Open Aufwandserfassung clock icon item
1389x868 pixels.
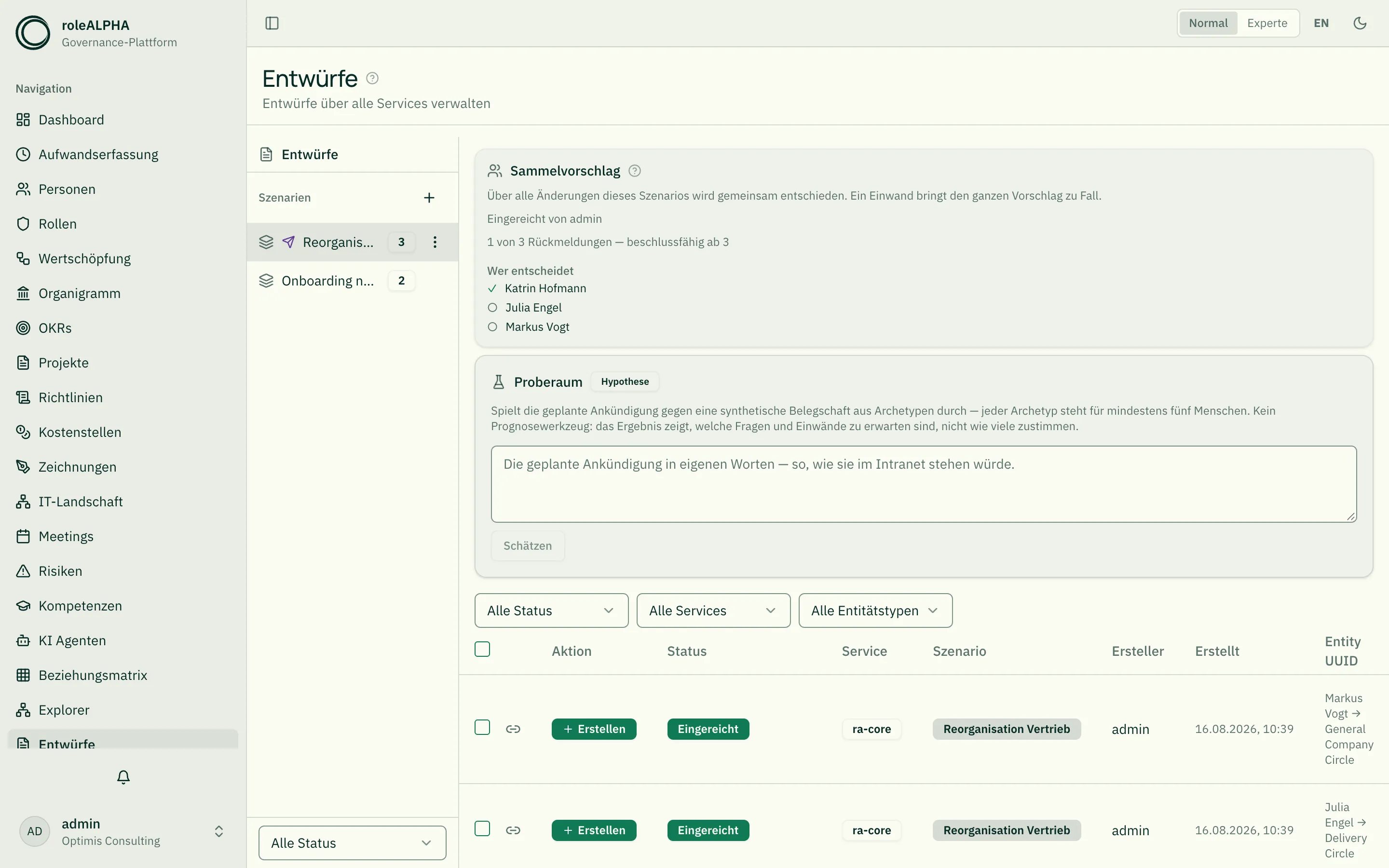click(123, 154)
